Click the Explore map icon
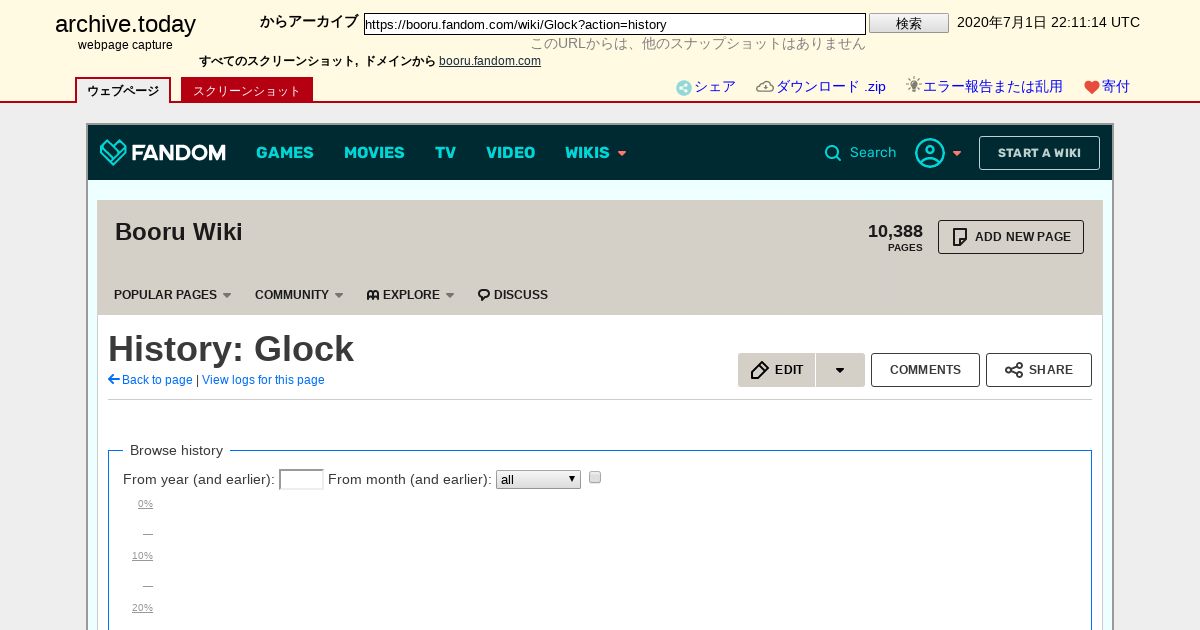1200x630 pixels. 373,295
